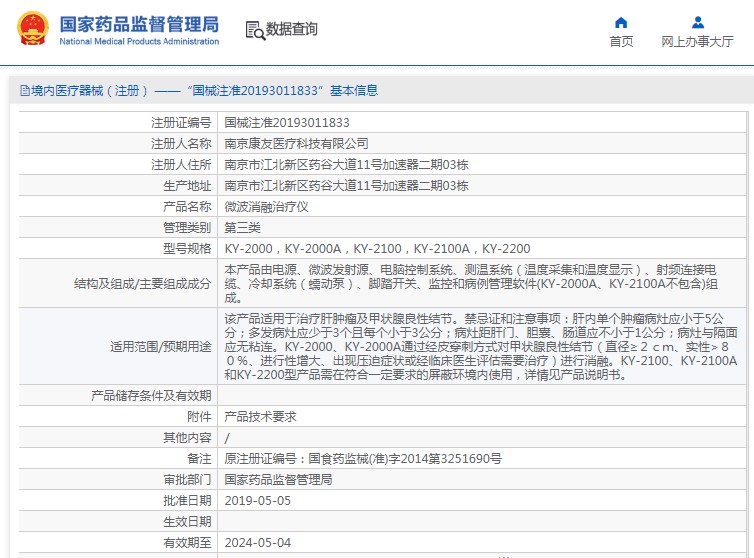Click the 注册人住所 address value
This screenshot has width=754, height=558.
pyautogui.click(x=346, y=165)
